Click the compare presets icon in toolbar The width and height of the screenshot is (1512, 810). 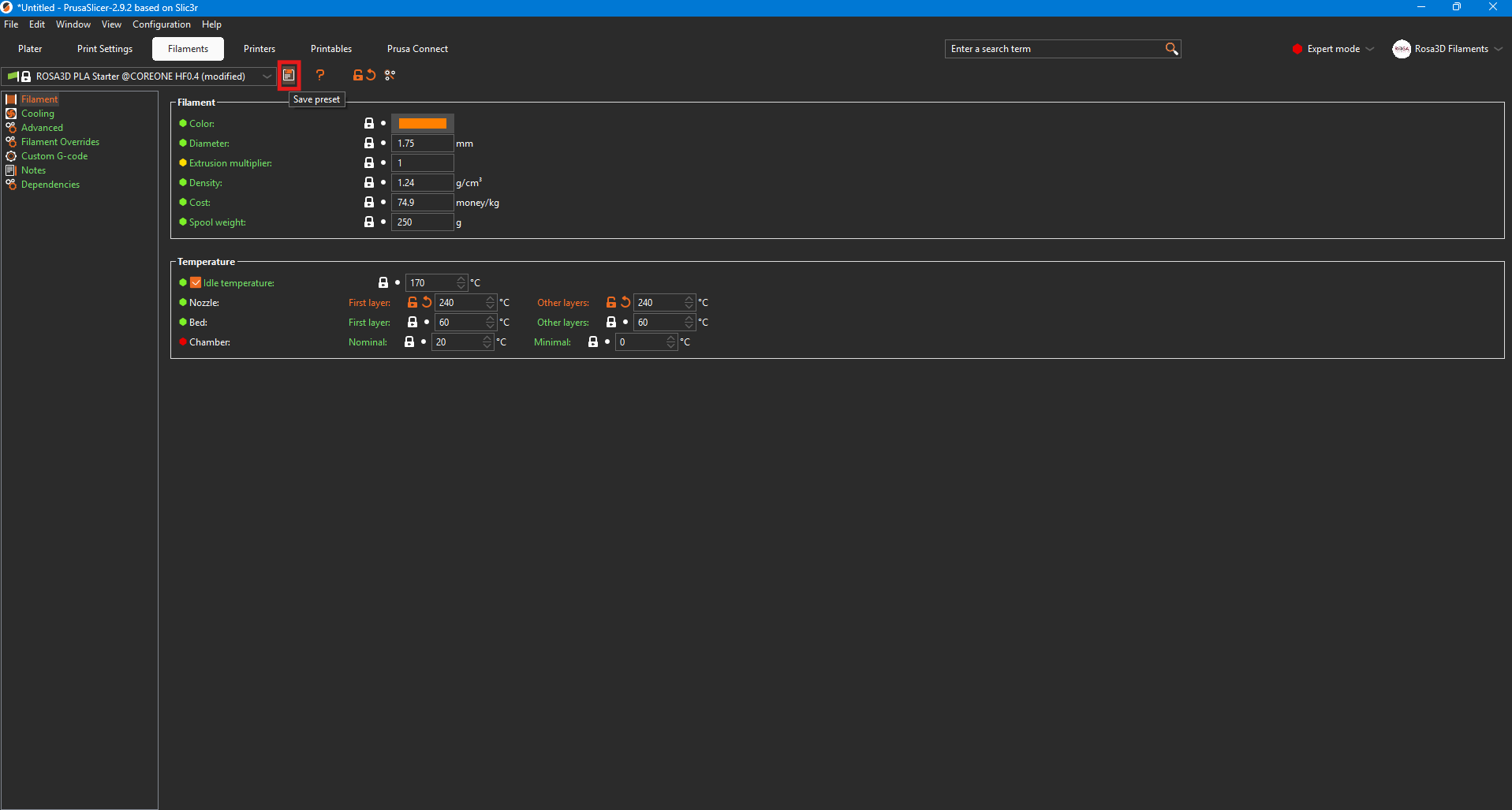point(390,76)
